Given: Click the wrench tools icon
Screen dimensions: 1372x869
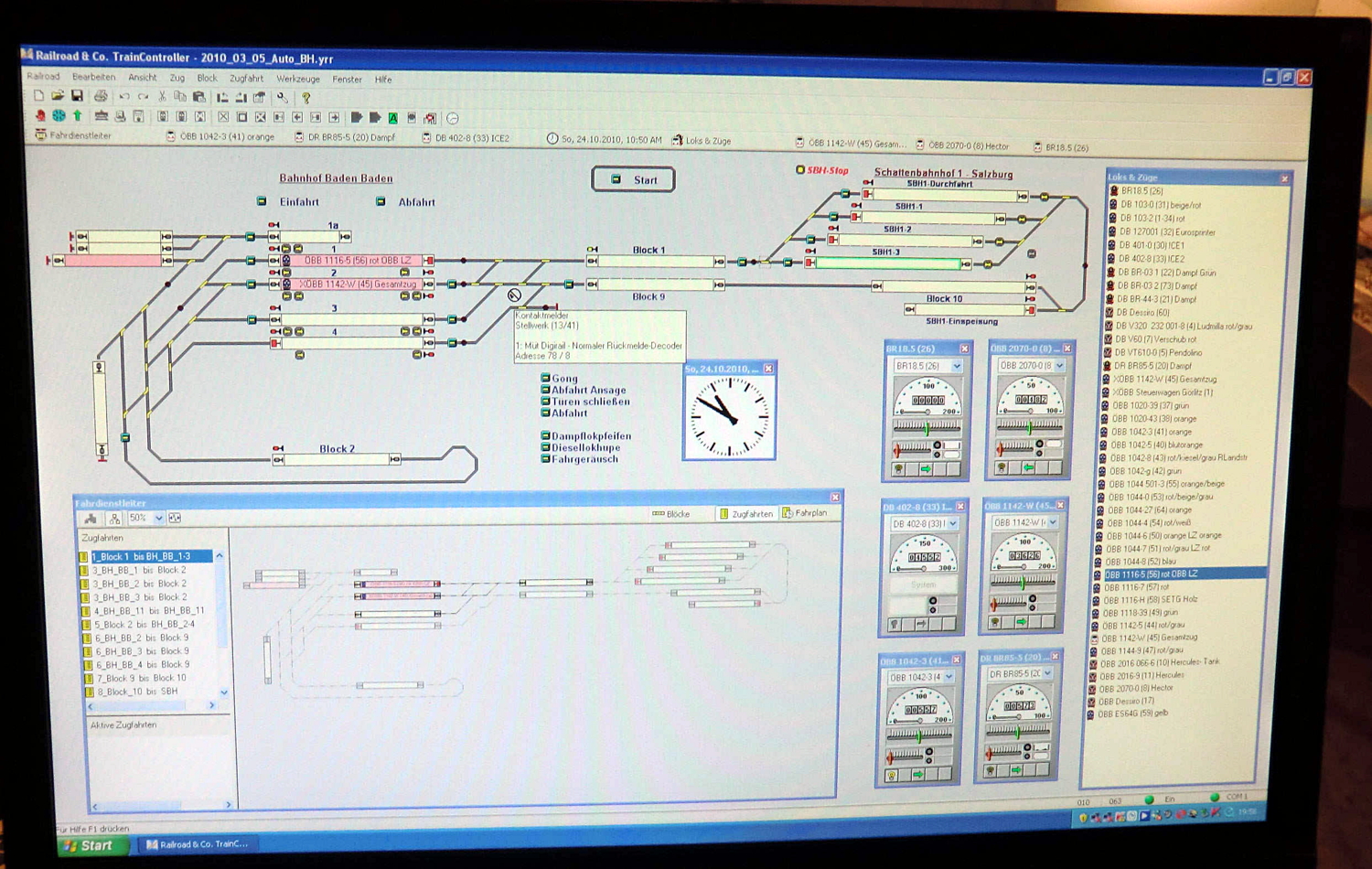Looking at the screenshot, I should click(x=283, y=97).
